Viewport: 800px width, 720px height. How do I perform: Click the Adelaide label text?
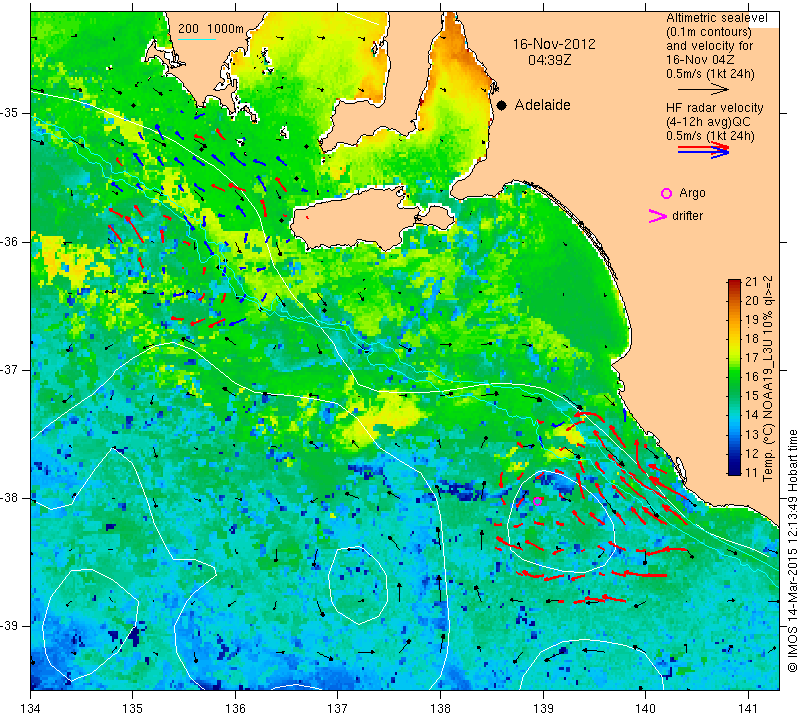[542, 105]
